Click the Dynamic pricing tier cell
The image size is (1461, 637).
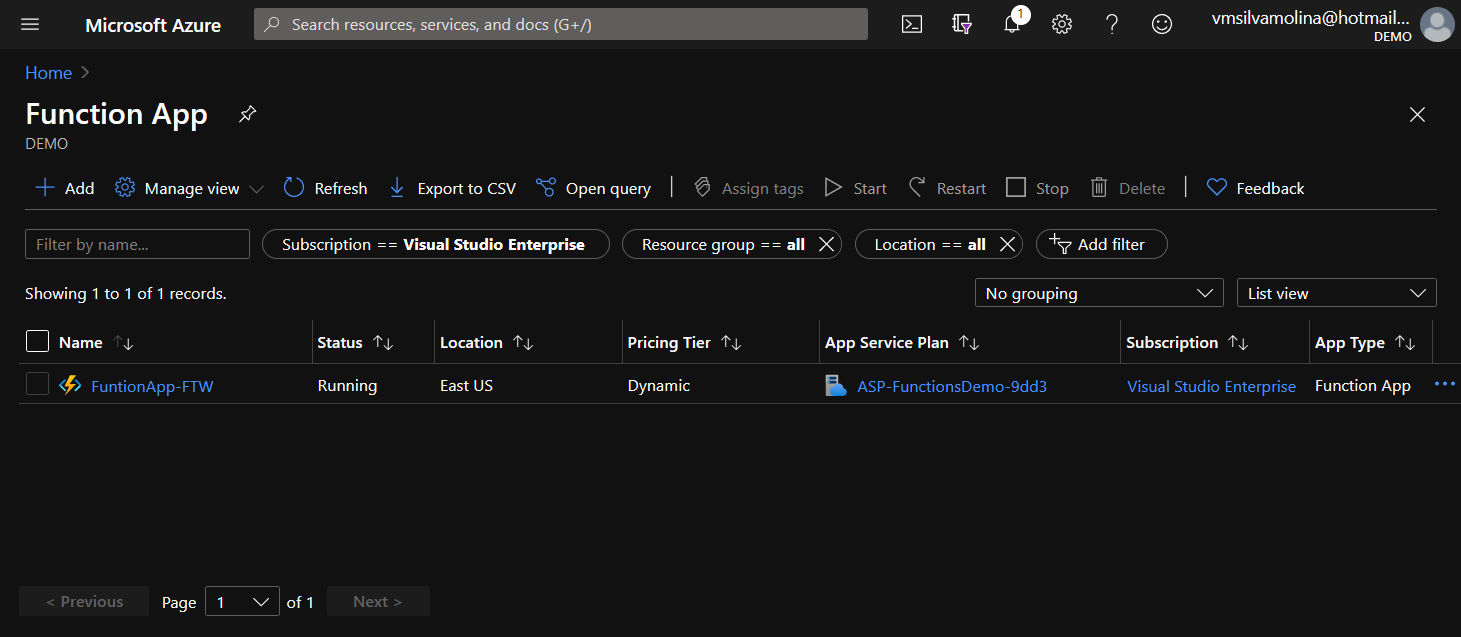click(658, 386)
